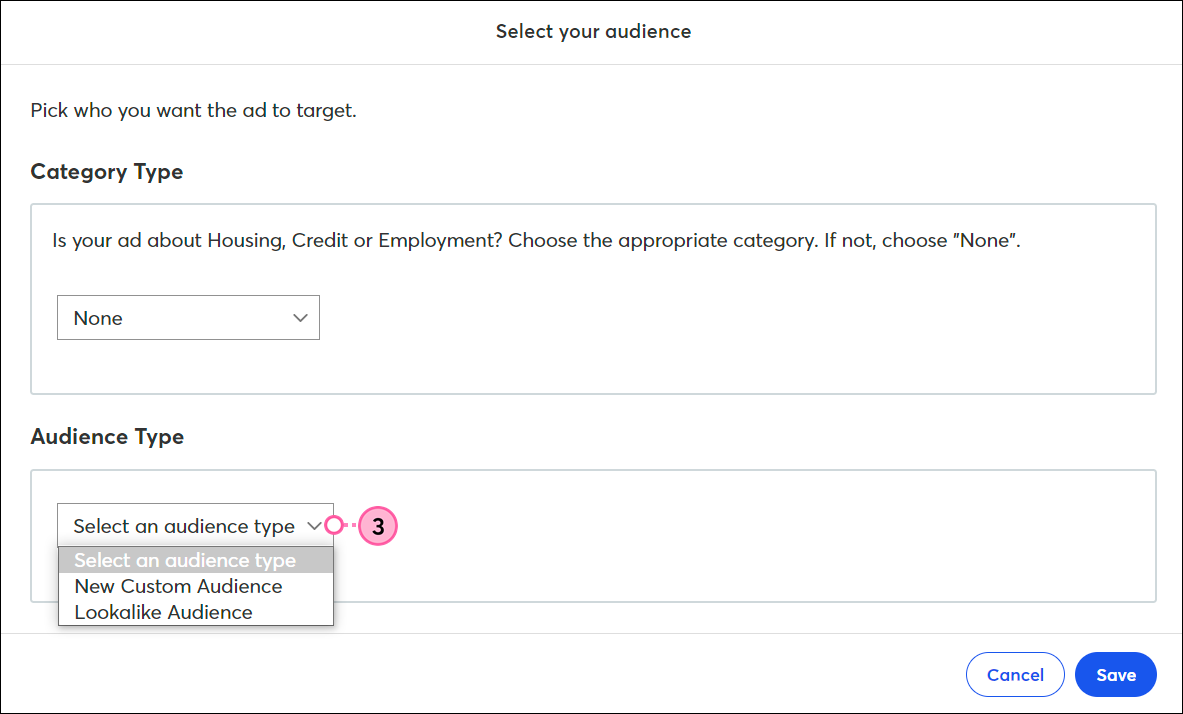Click the Pick who you want the ad to target text
This screenshot has width=1183, height=714.
coord(193,111)
